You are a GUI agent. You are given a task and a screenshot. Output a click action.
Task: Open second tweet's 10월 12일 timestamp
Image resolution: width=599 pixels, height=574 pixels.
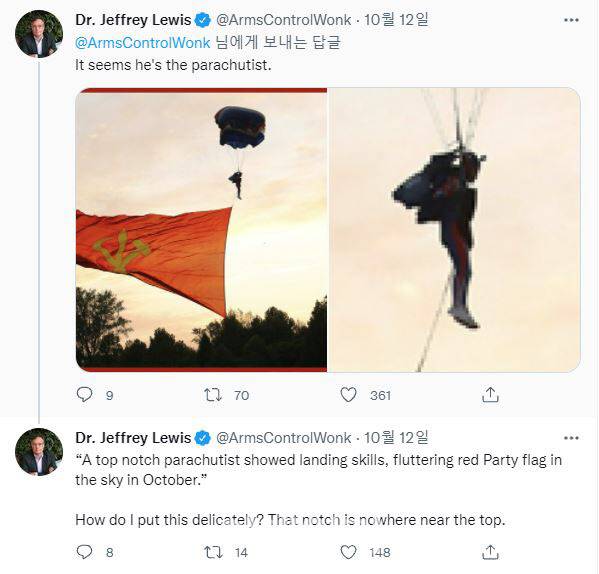(396, 438)
